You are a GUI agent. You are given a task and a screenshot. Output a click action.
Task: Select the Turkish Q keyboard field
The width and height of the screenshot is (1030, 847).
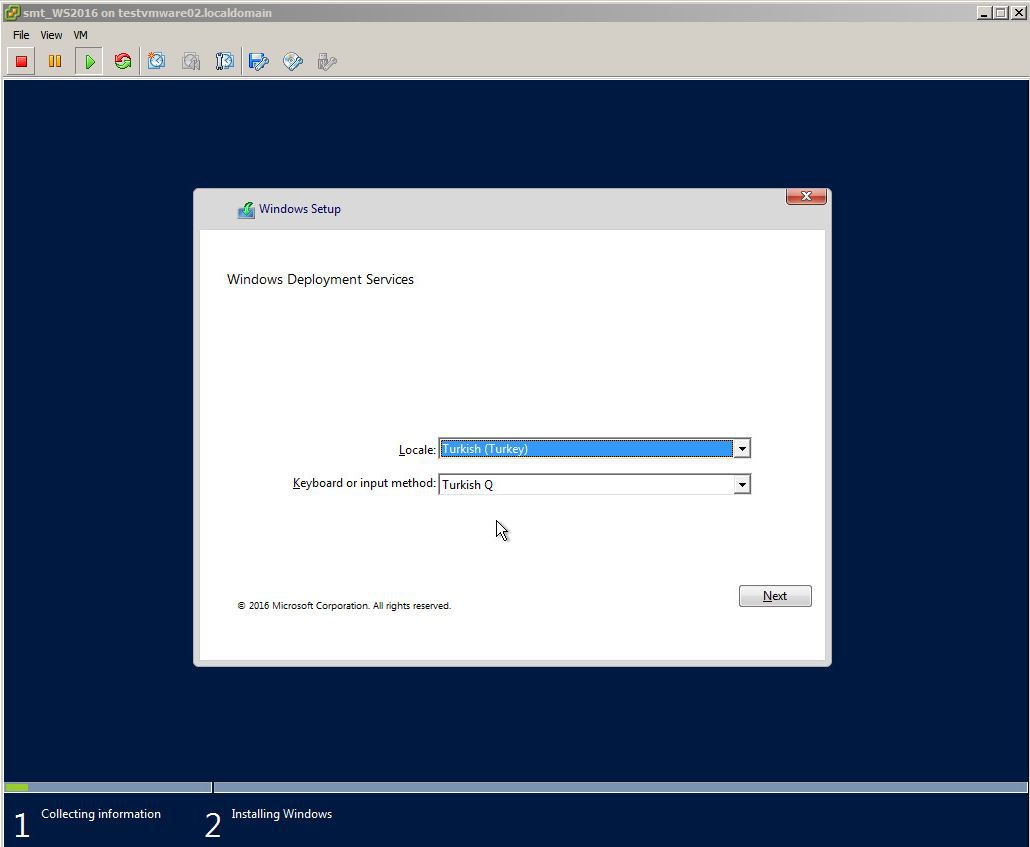click(580, 484)
